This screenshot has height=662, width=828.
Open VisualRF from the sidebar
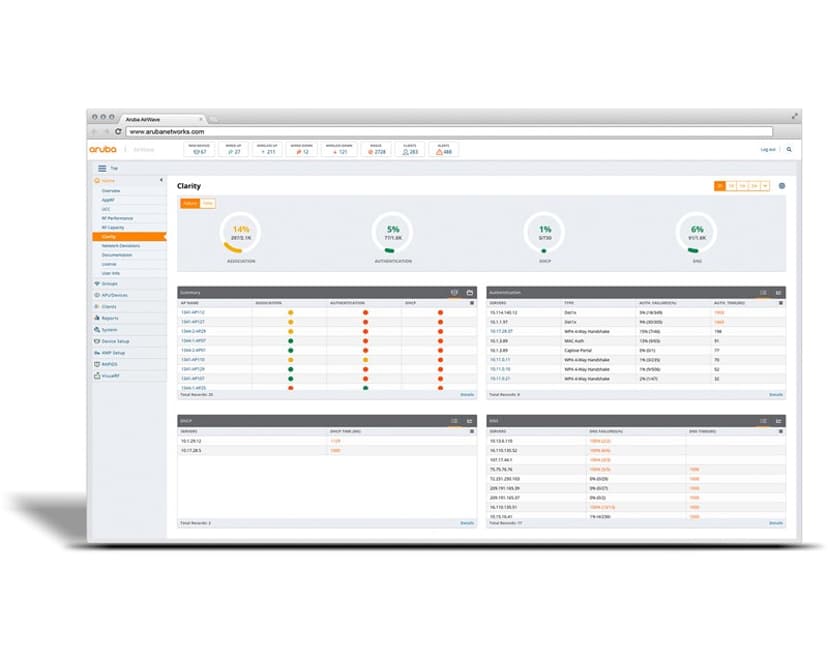(x=111, y=376)
